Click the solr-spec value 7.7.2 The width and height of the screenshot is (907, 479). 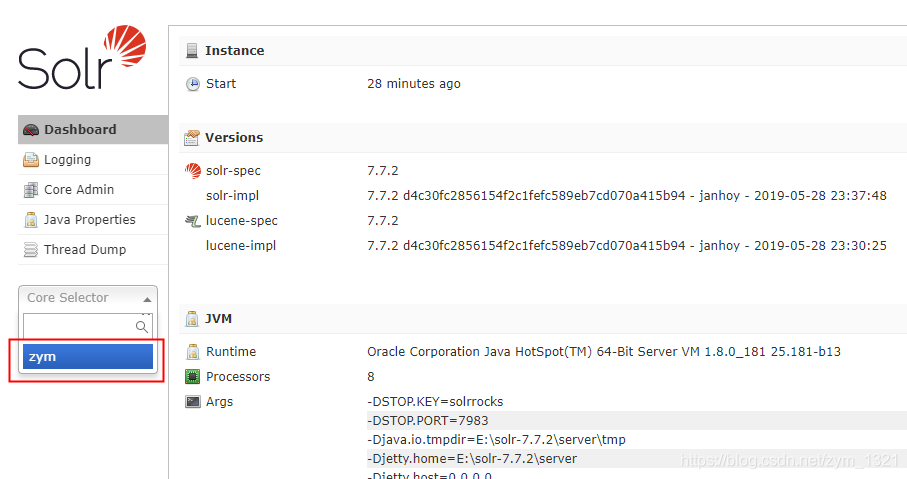pyautogui.click(x=382, y=171)
